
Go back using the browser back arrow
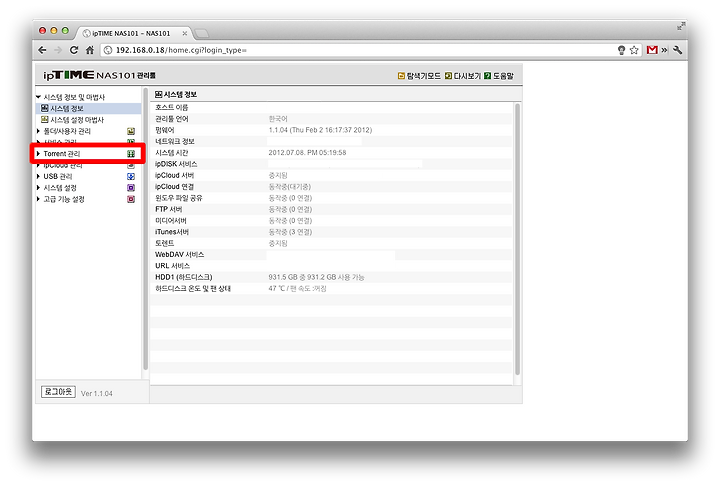coord(42,50)
